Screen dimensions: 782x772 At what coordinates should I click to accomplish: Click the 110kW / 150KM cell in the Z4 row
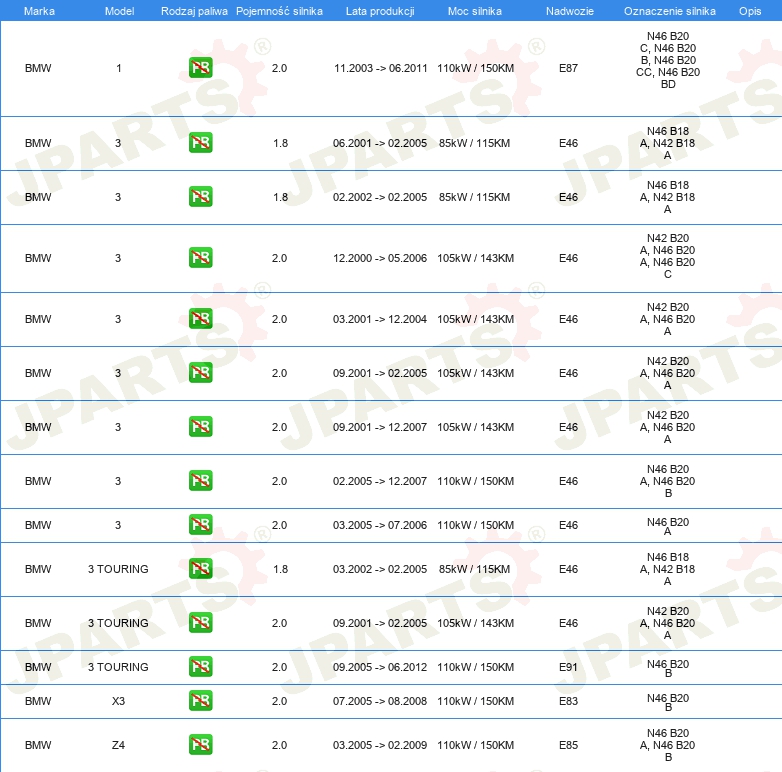click(475, 745)
